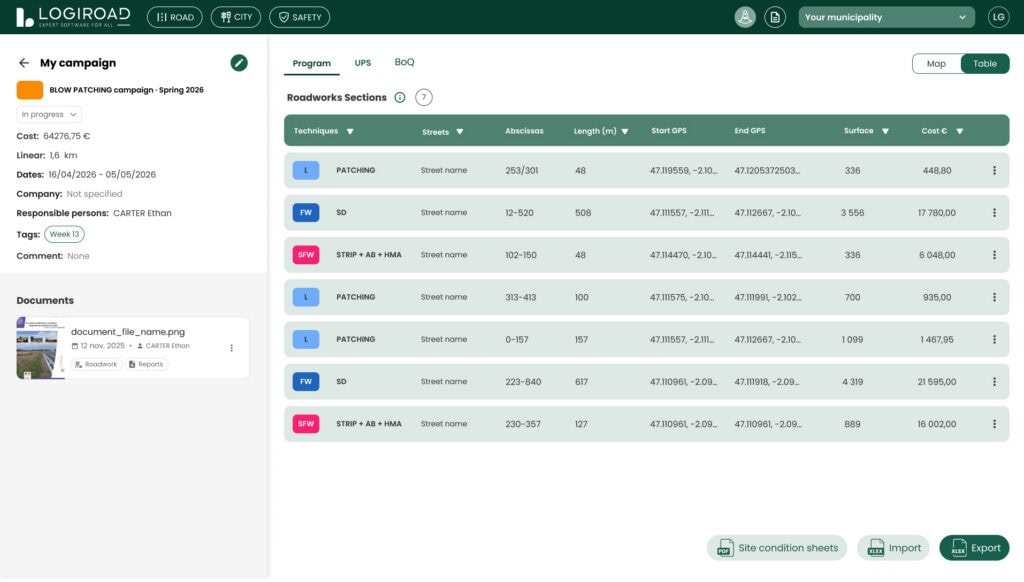
Task: Show Roadworks Sections info tooltip icon
Action: pyautogui.click(x=400, y=97)
